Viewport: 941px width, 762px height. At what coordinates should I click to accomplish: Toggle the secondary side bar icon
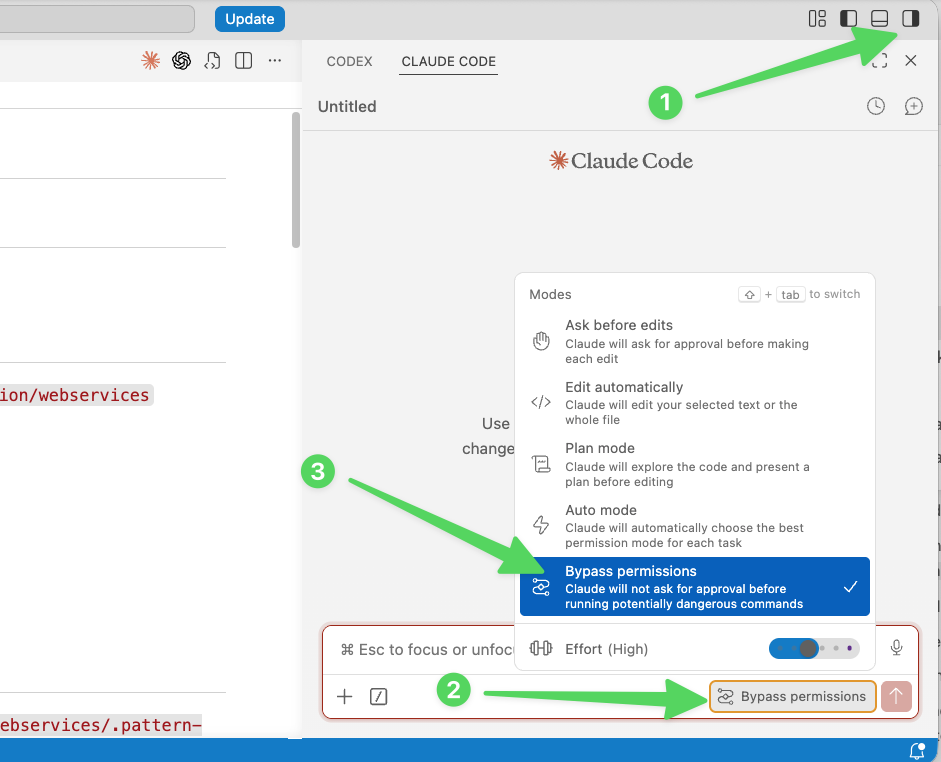pyautogui.click(x=910, y=19)
